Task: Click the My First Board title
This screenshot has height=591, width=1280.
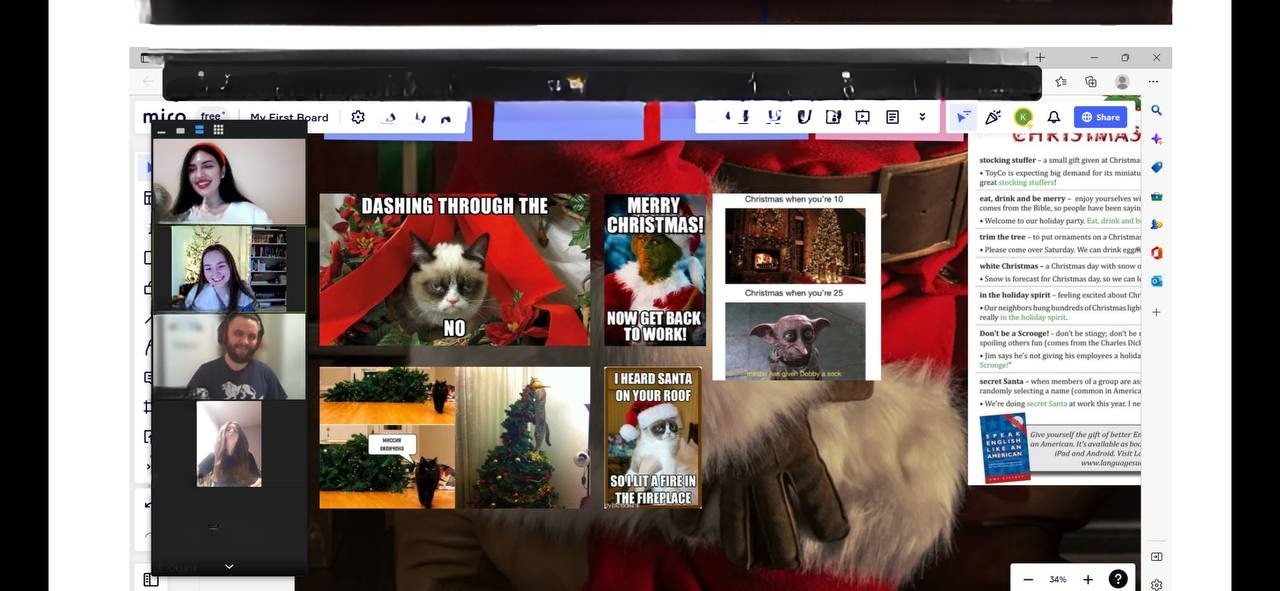Action: [289, 117]
